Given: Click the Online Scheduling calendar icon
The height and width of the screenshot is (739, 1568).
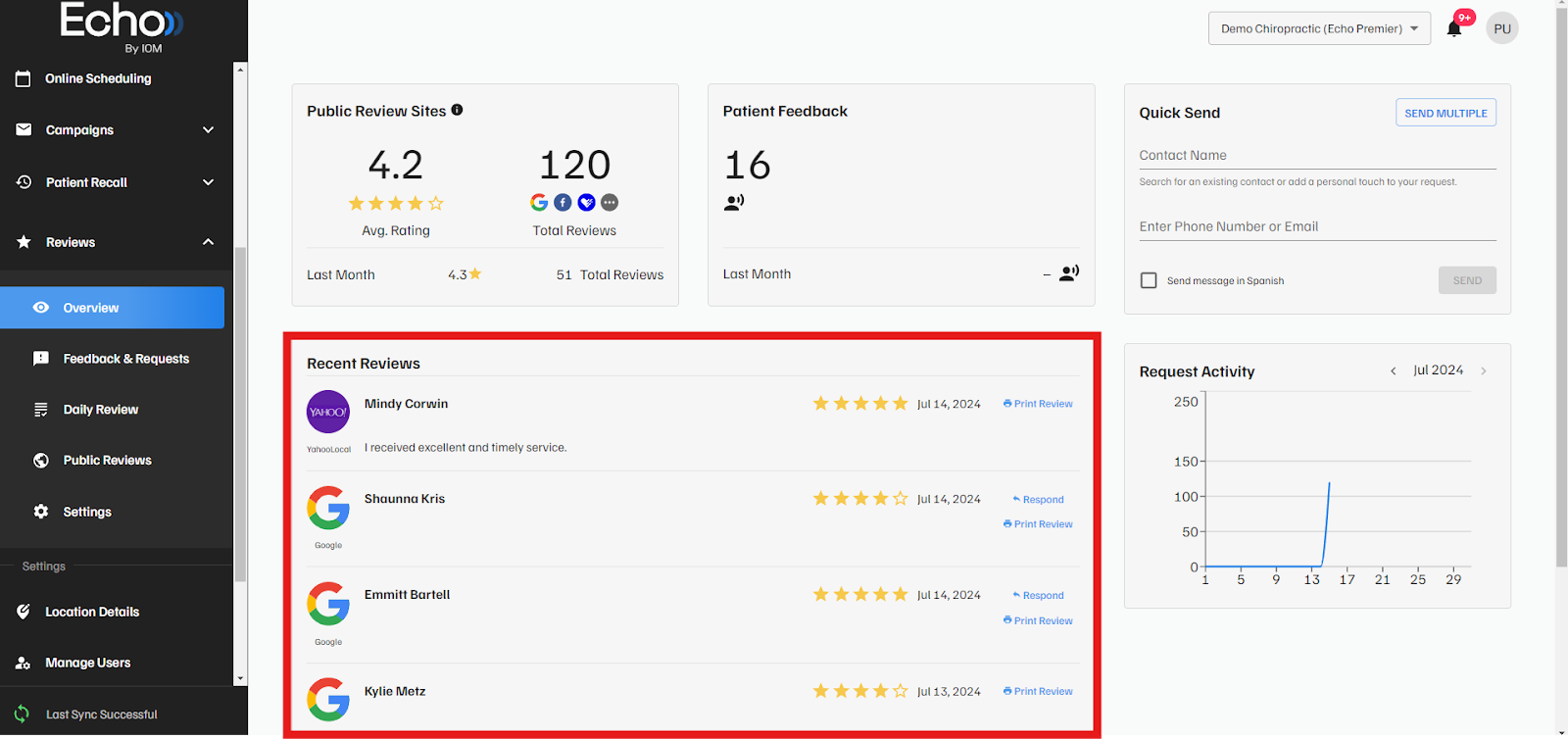Looking at the screenshot, I should (24, 78).
